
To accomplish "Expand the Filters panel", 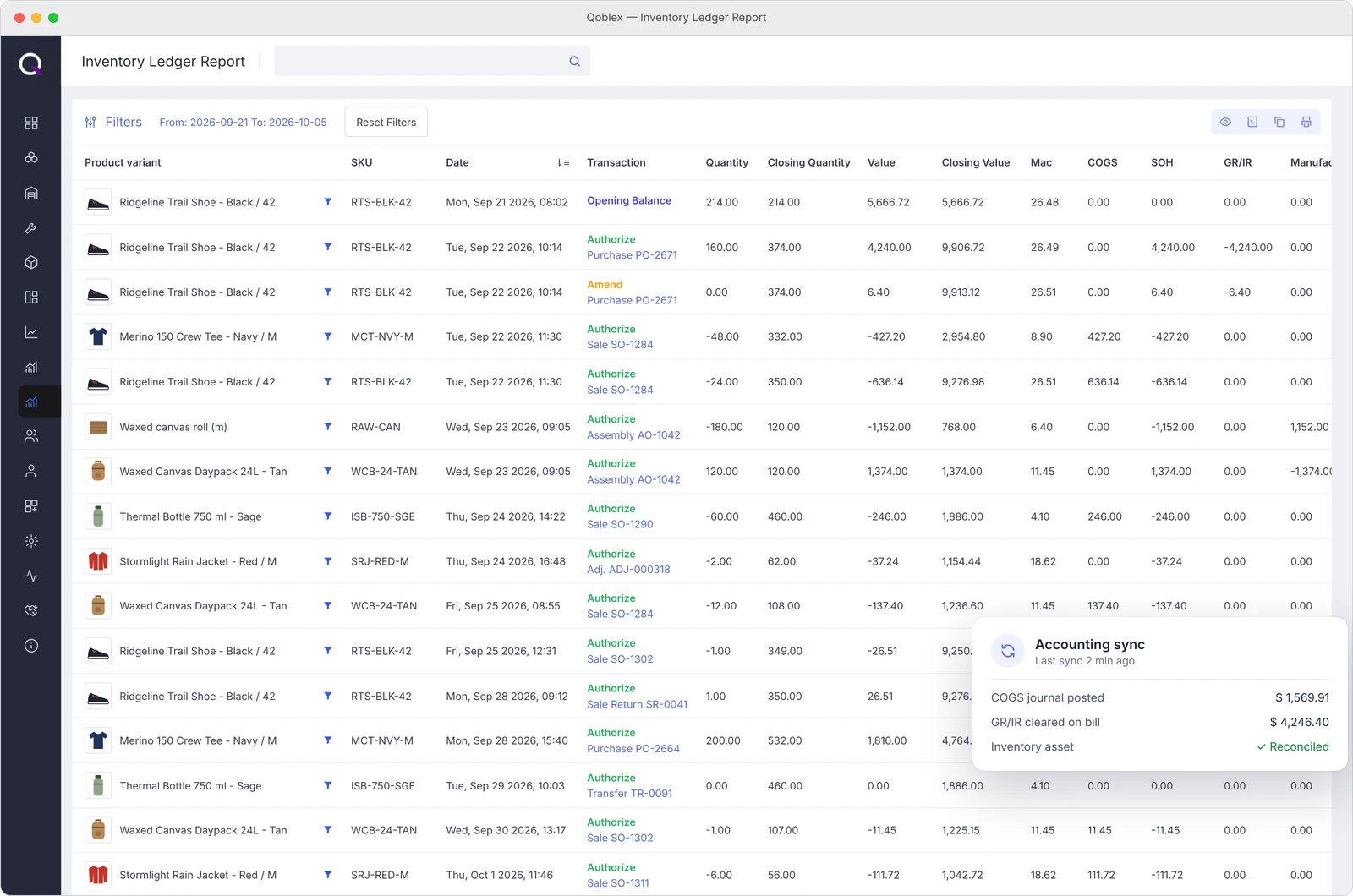I will pos(113,122).
